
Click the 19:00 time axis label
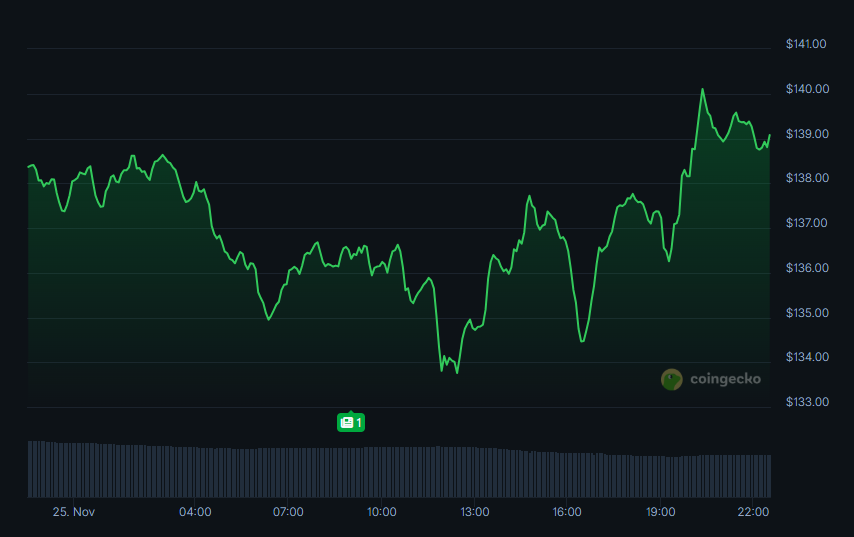click(x=660, y=512)
